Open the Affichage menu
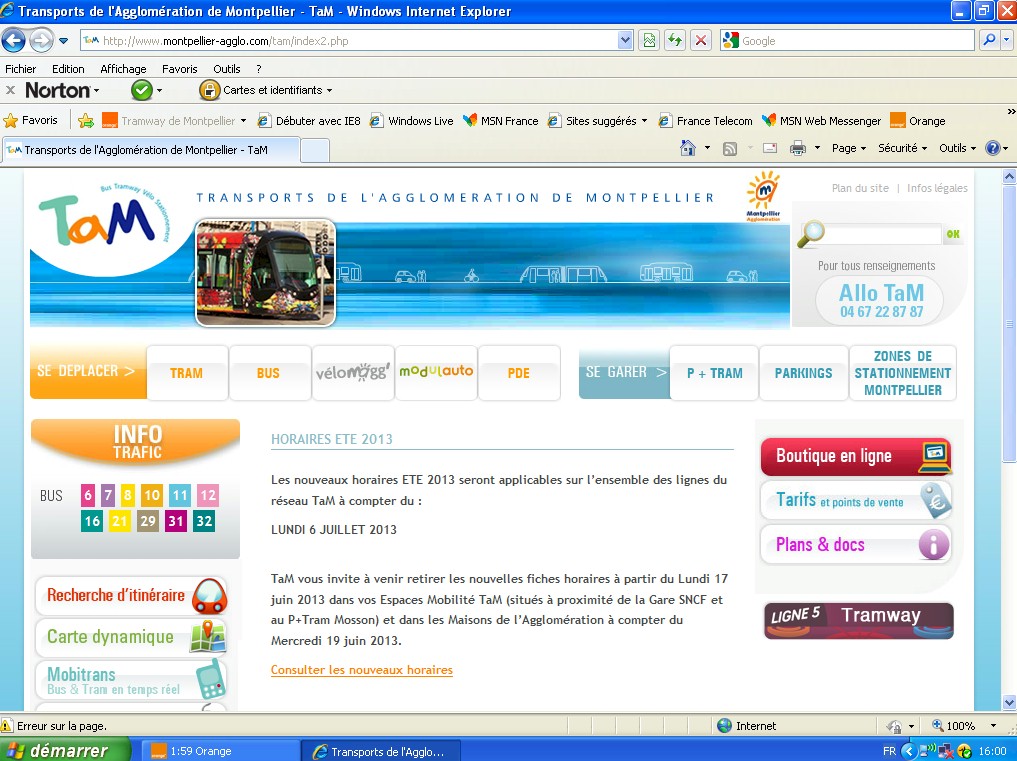This screenshot has width=1017, height=761. pyautogui.click(x=123, y=69)
